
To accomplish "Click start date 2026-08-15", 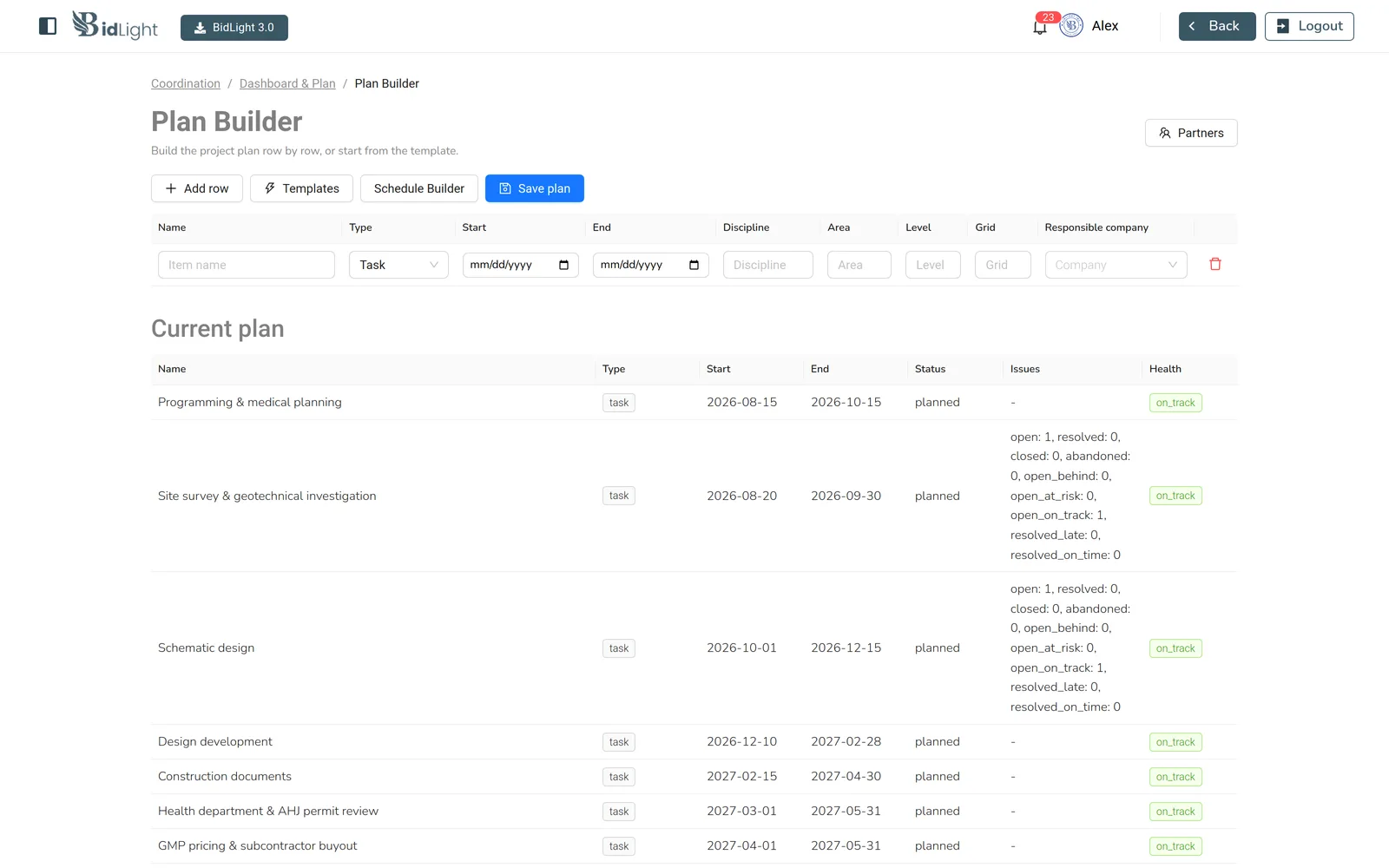I will pos(742,402).
